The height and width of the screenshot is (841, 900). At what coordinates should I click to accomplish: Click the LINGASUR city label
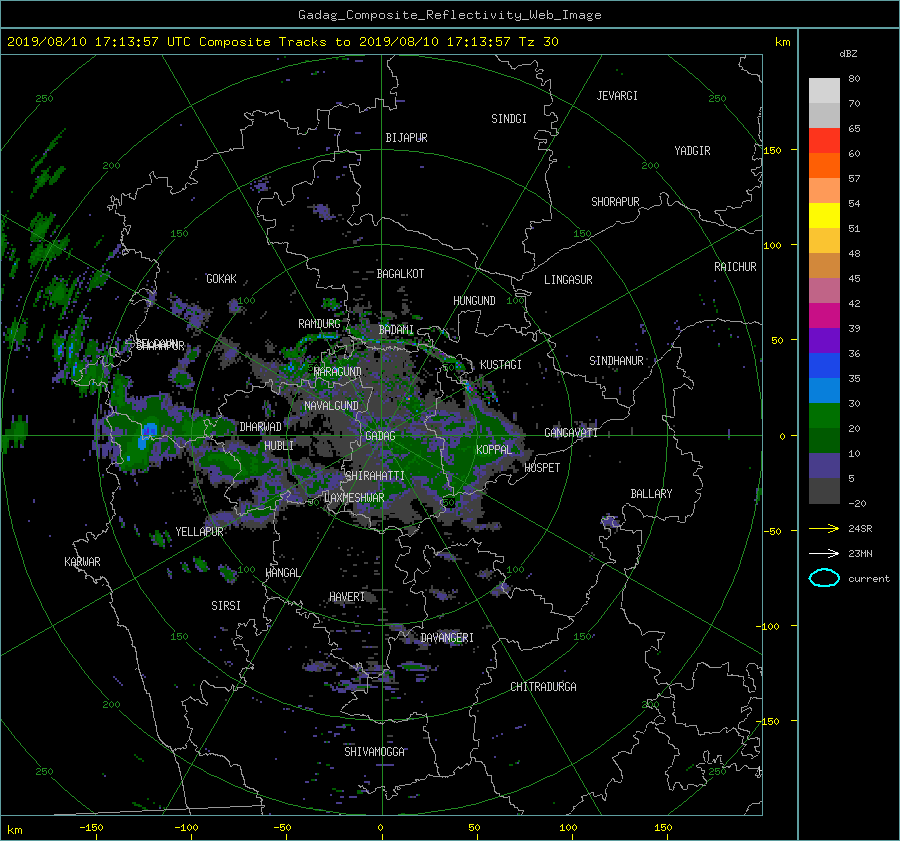(x=568, y=280)
